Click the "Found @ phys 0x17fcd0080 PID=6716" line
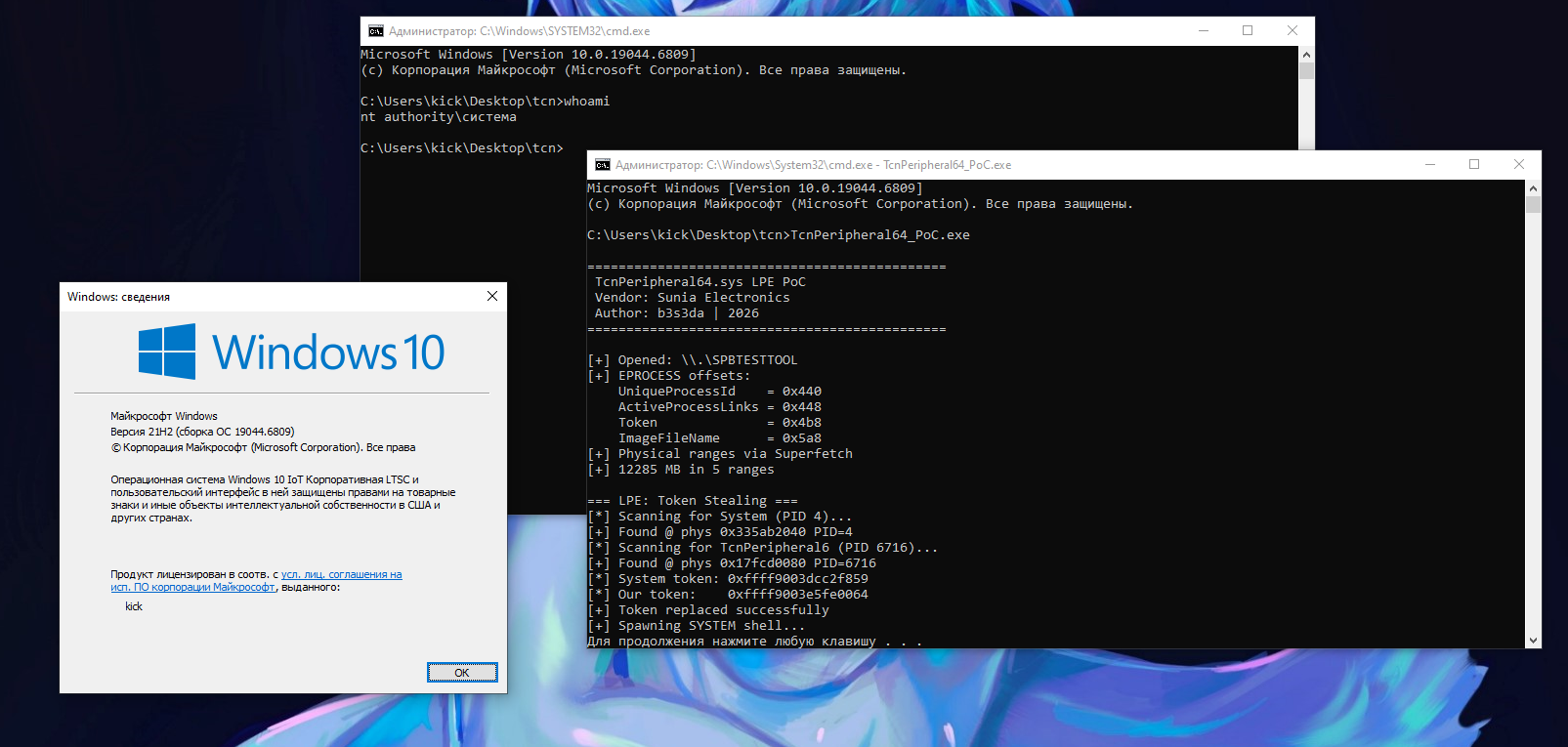Screen dimensions: 1568x747 pyautogui.click(x=732, y=563)
